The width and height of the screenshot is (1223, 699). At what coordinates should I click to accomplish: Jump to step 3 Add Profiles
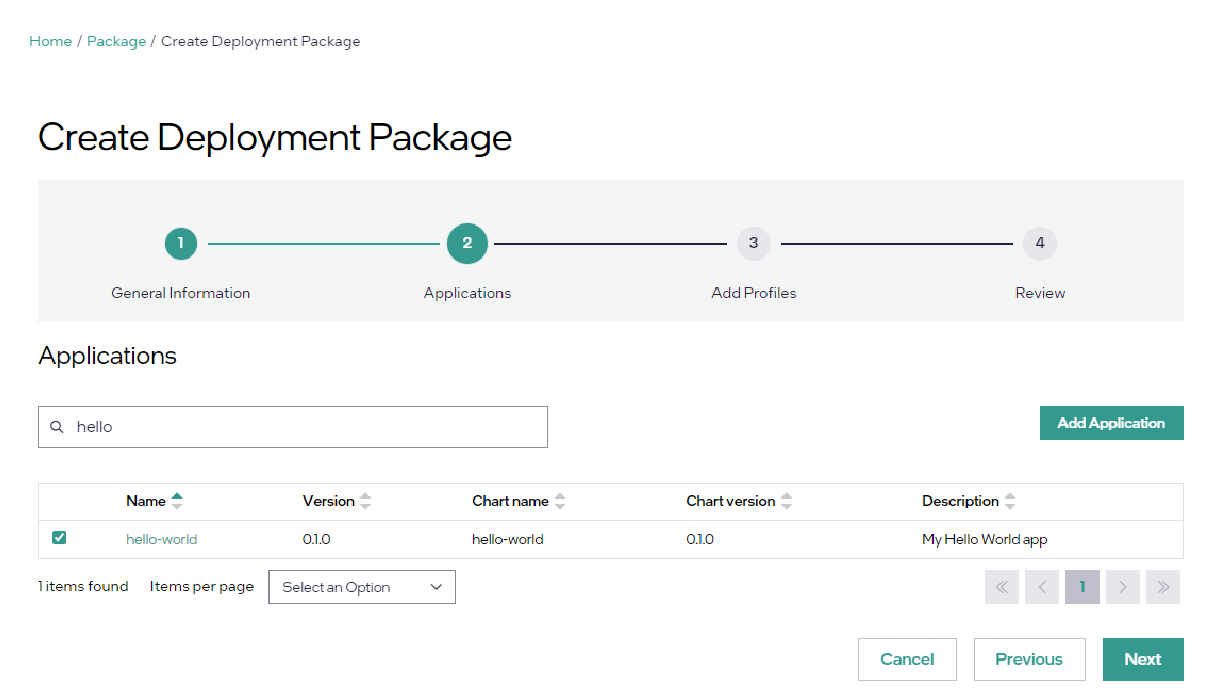pos(753,243)
